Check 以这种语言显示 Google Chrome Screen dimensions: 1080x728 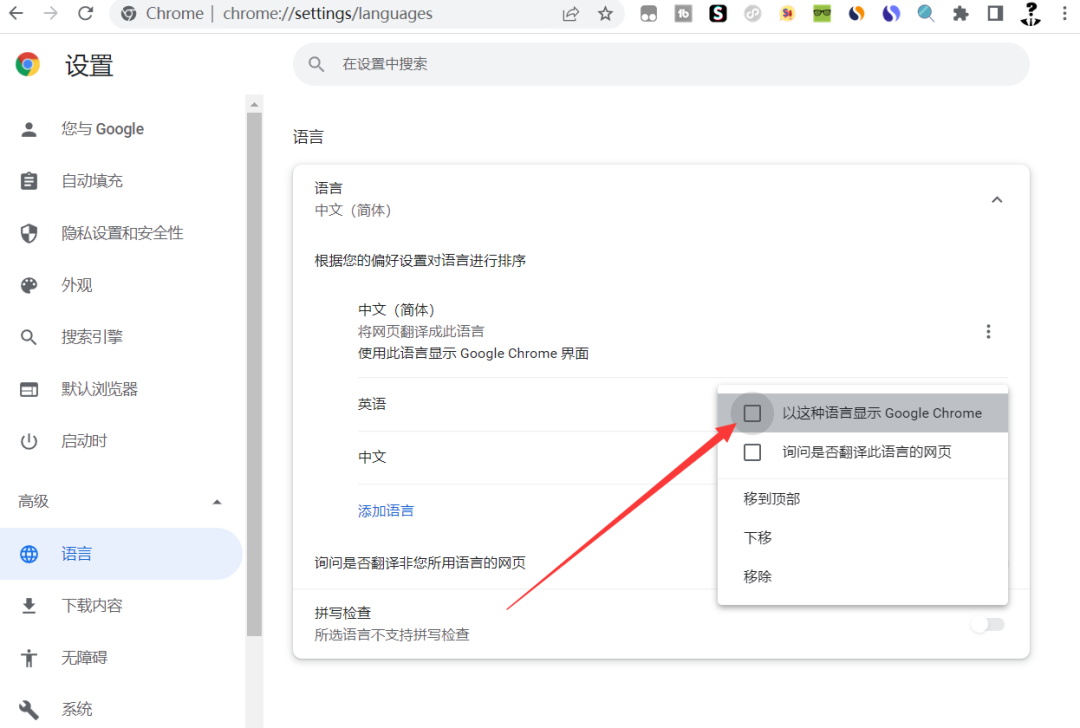[752, 412]
